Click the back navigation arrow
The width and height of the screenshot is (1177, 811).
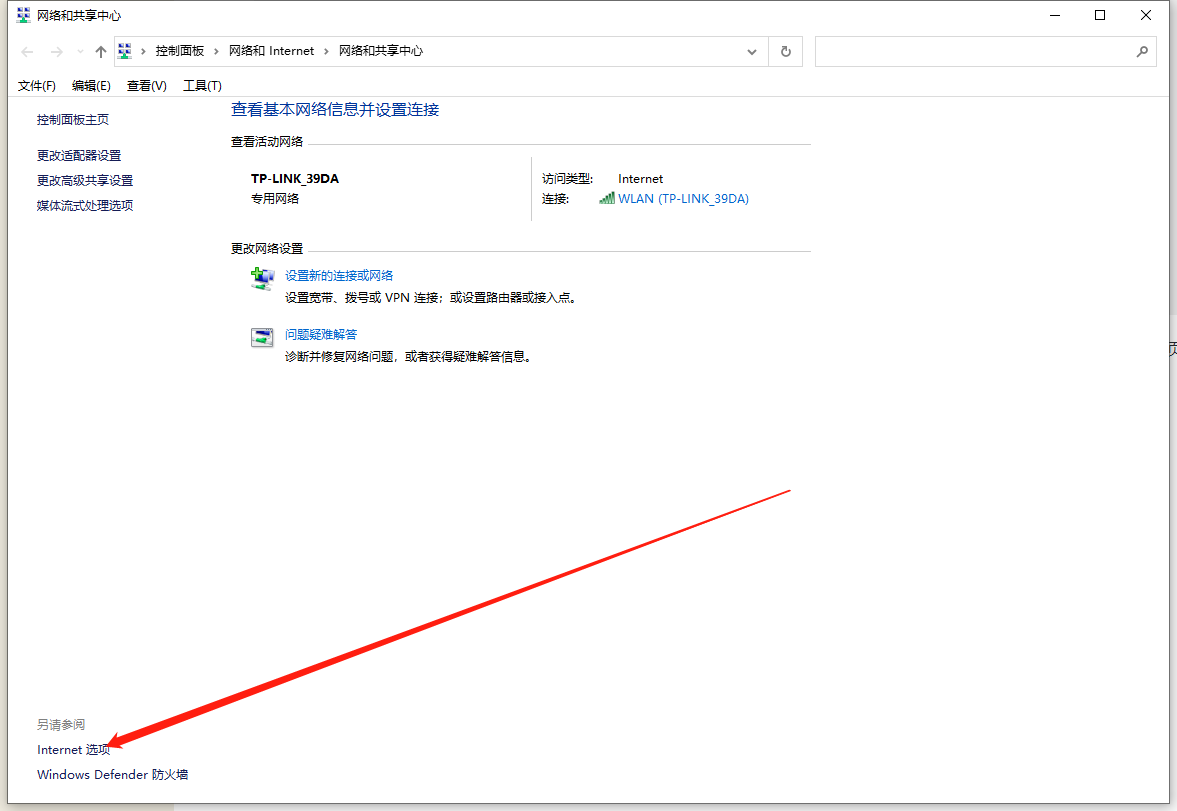click(x=26, y=51)
